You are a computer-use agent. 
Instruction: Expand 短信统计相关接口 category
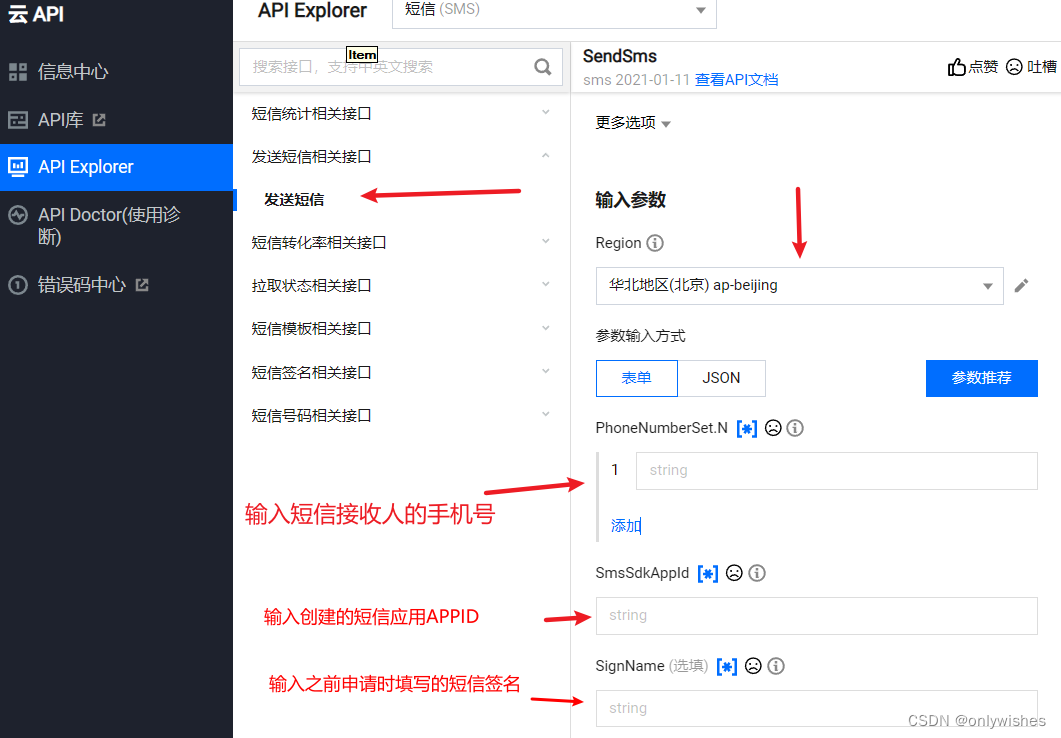click(400, 114)
